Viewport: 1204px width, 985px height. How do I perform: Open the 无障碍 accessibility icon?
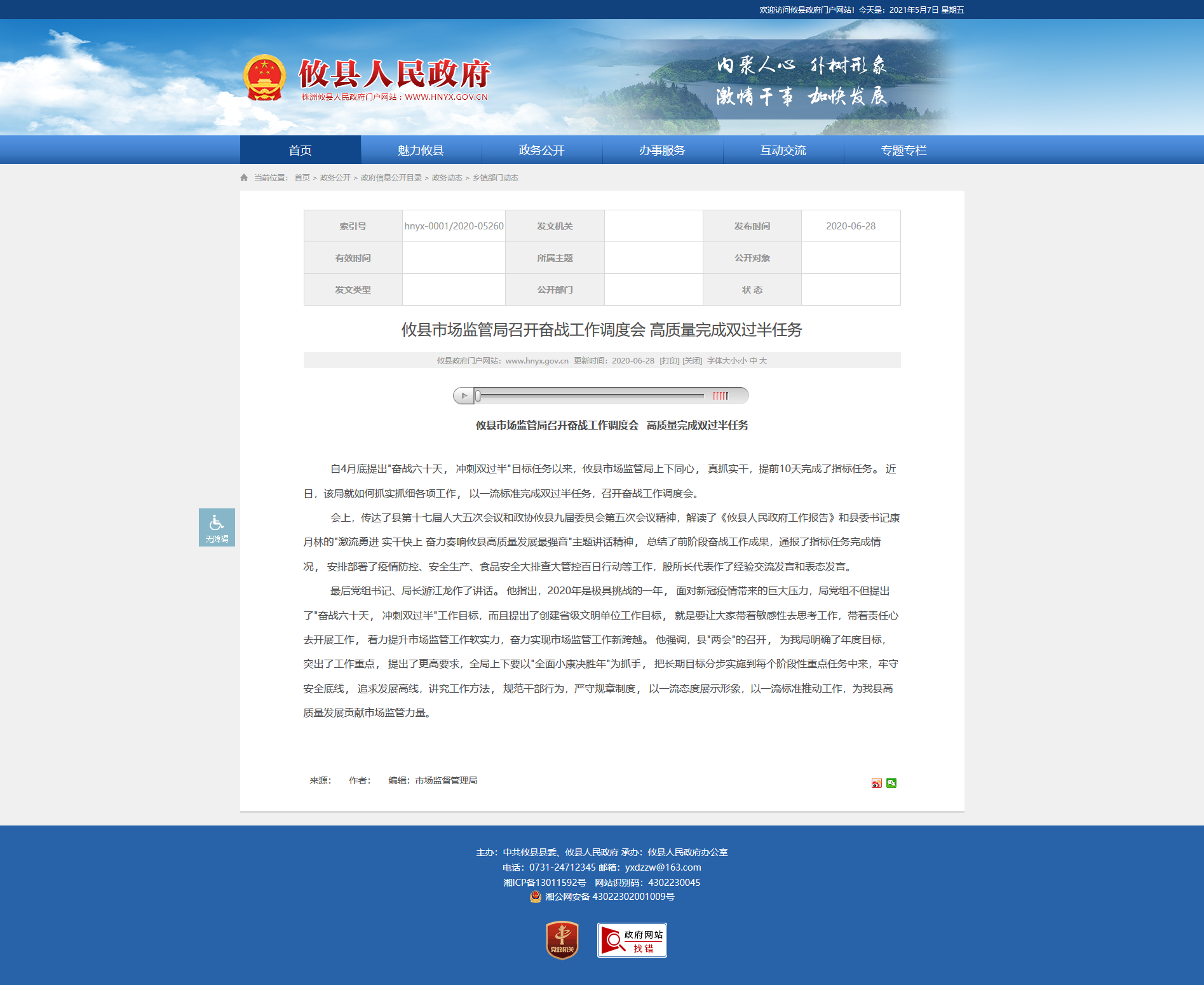pyautogui.click(x=217, y=527)
